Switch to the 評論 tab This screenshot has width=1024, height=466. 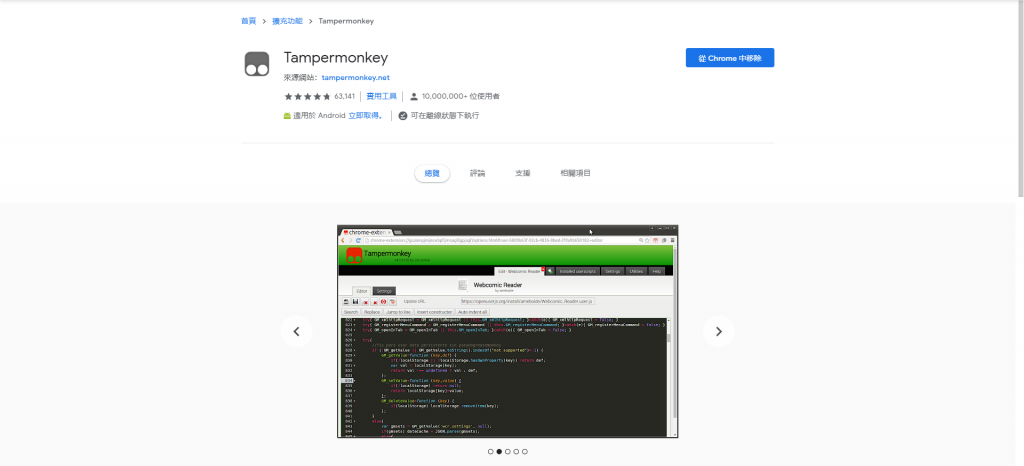(x=477, y=174)
